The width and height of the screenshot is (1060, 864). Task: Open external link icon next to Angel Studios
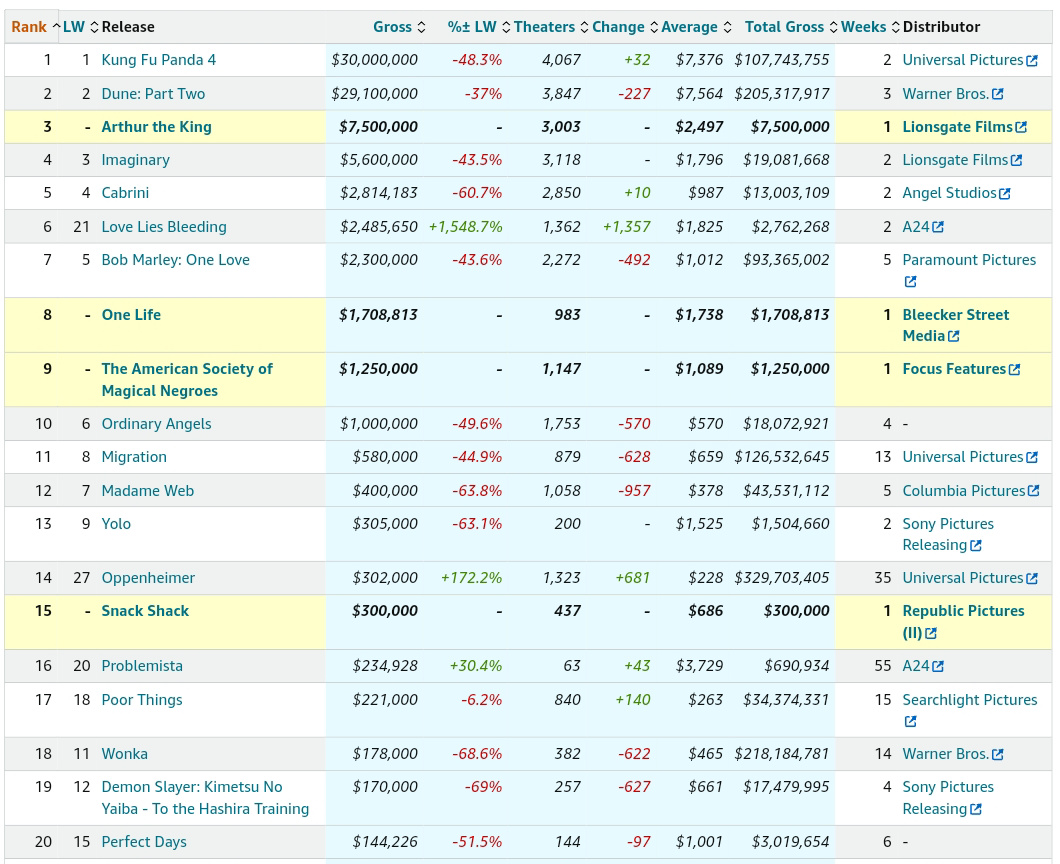(x=1005, y=193)
